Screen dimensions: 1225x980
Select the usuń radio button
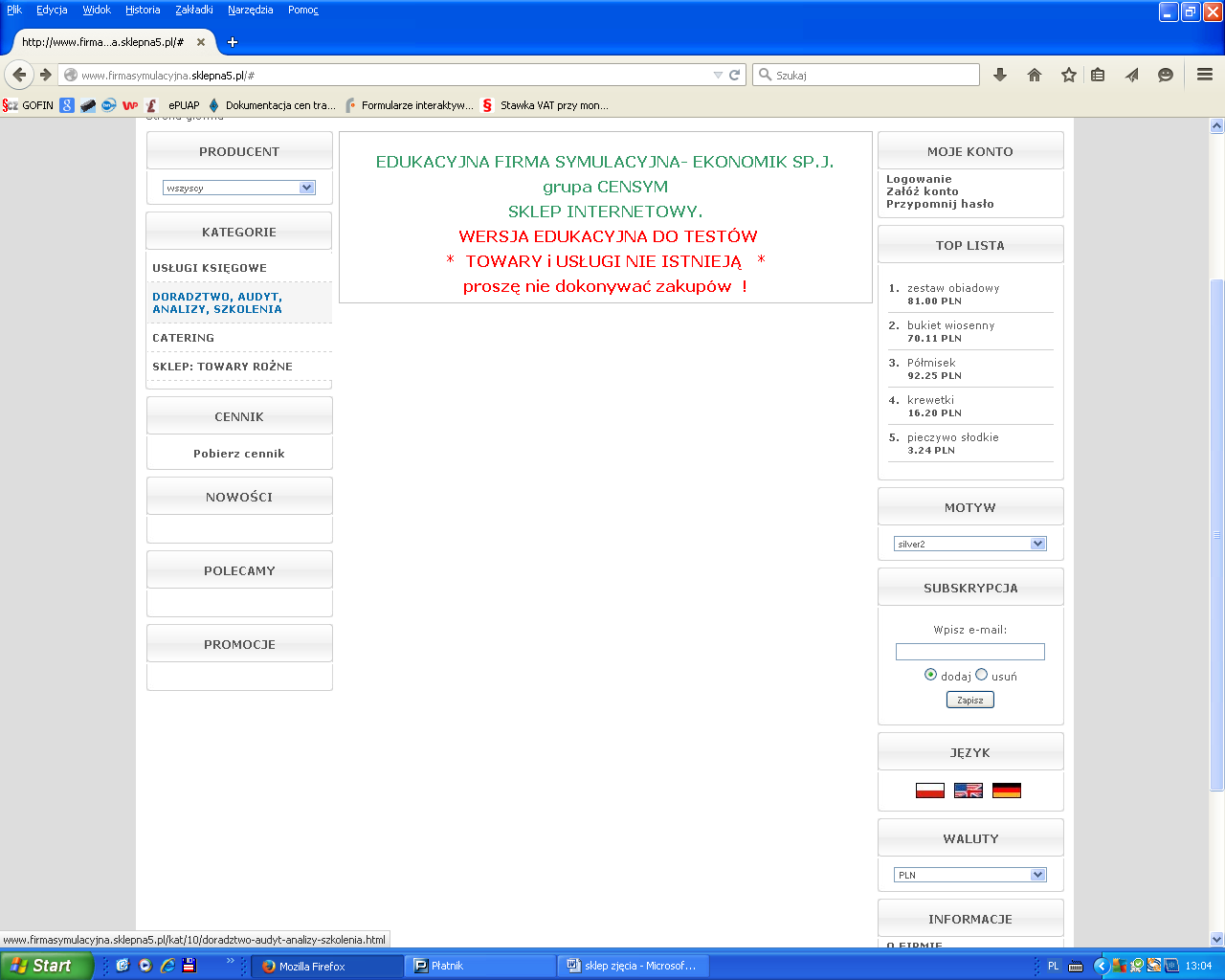click(981, 675)
